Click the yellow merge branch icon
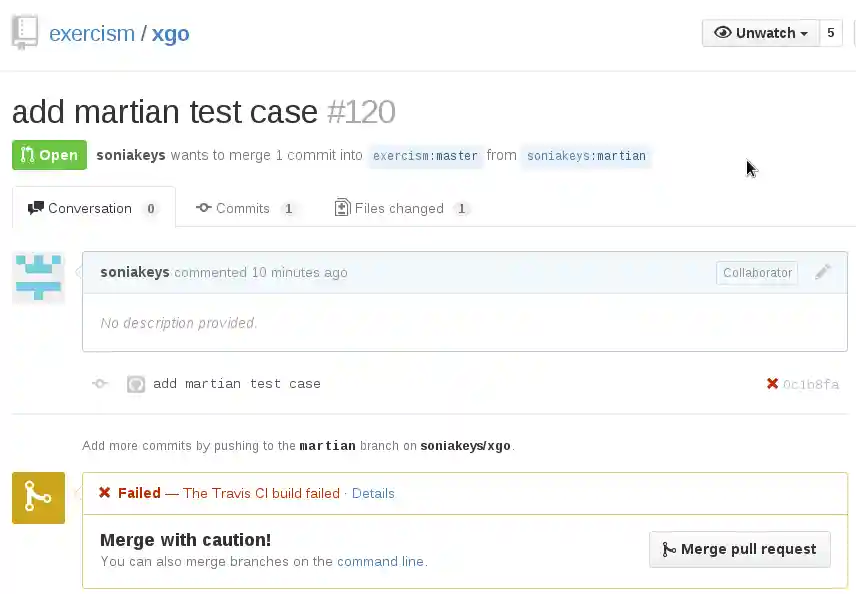 pyautogui.click(x=38, y=498)
